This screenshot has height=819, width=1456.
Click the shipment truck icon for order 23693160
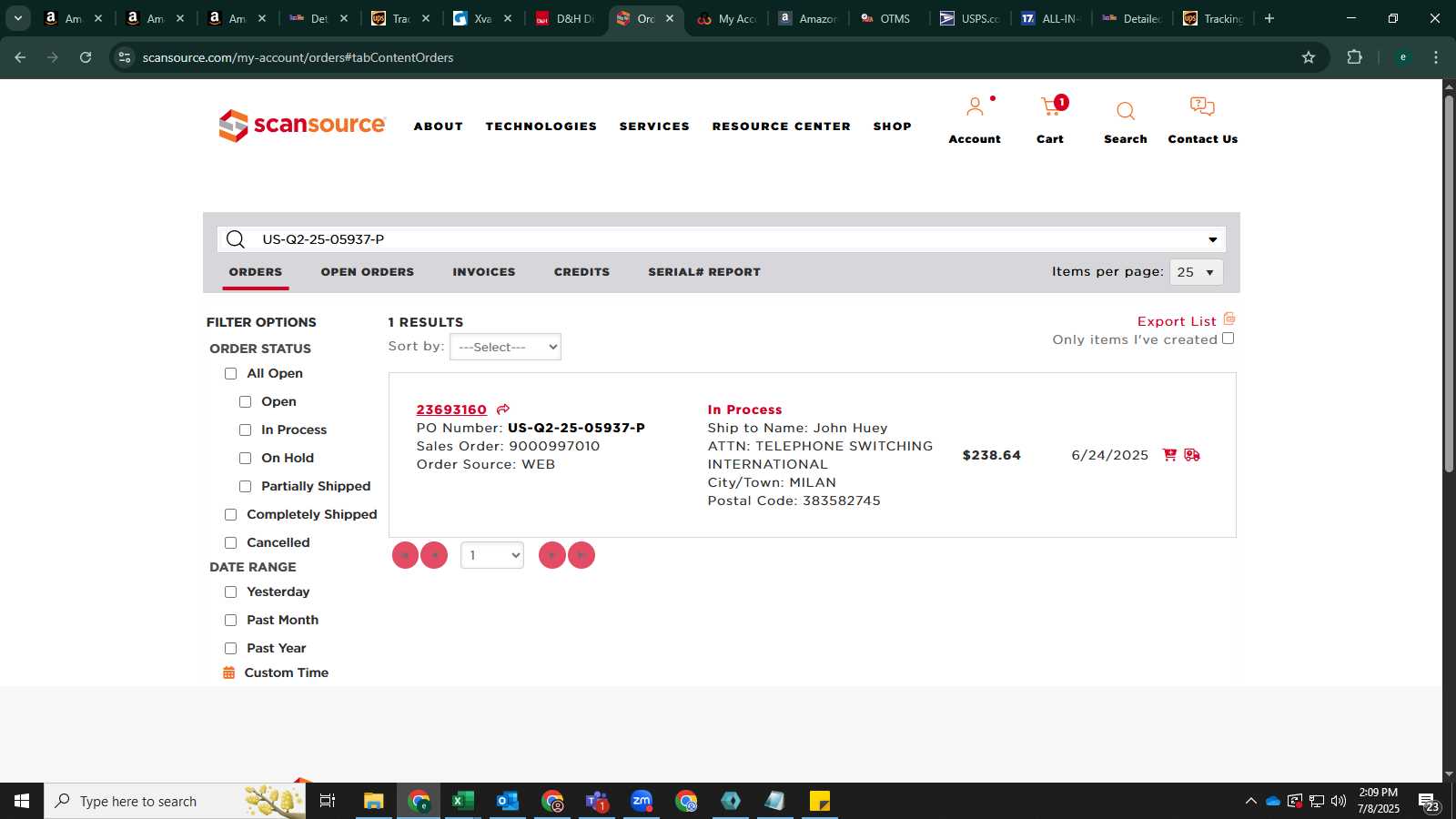(x=1192, y=455)
